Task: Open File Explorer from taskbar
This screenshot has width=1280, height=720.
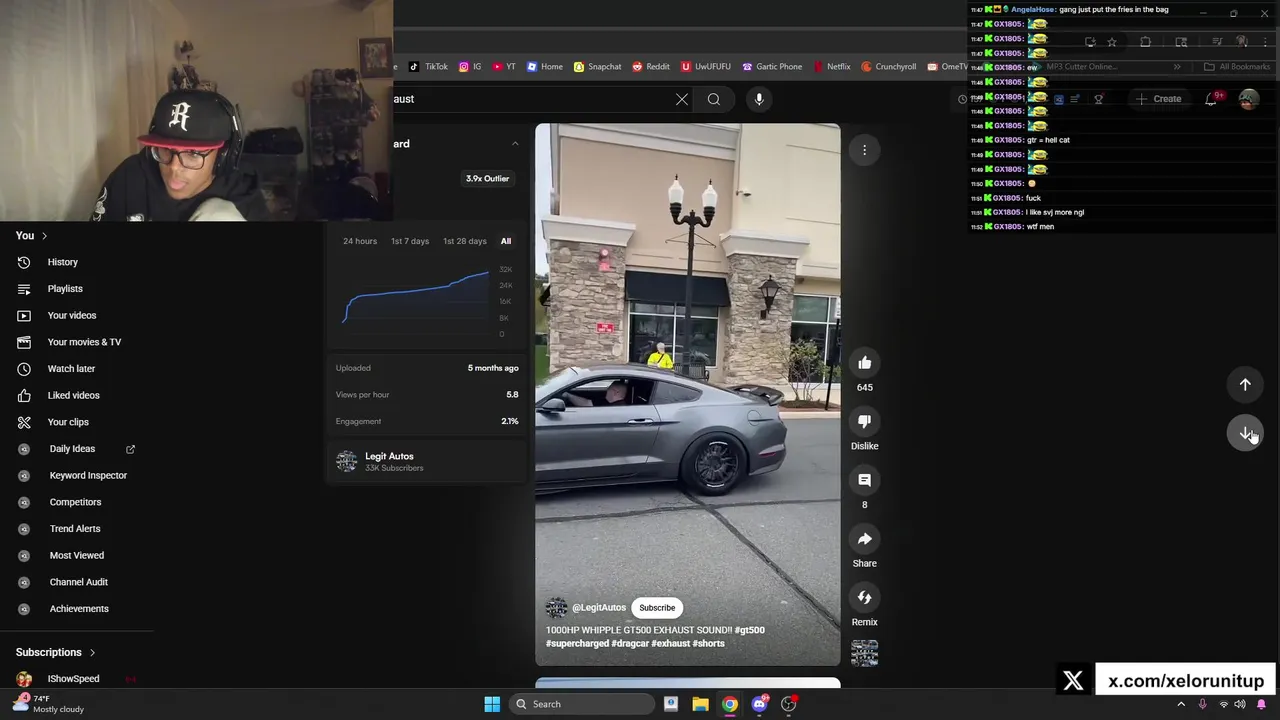Action: pos(700,704)
